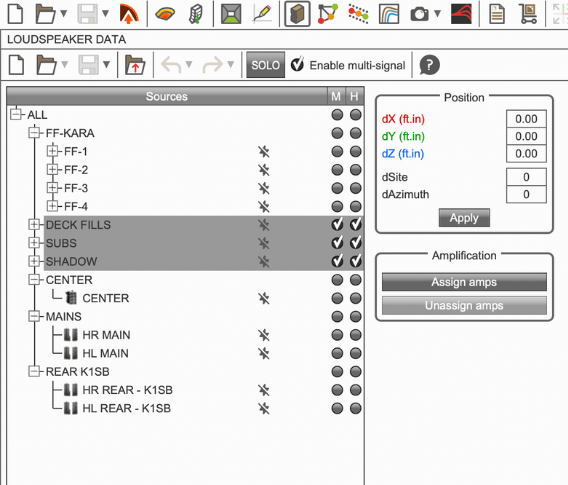Open the contour curves mapping icon
Screen dimensions: 568x485
(389, 14)
